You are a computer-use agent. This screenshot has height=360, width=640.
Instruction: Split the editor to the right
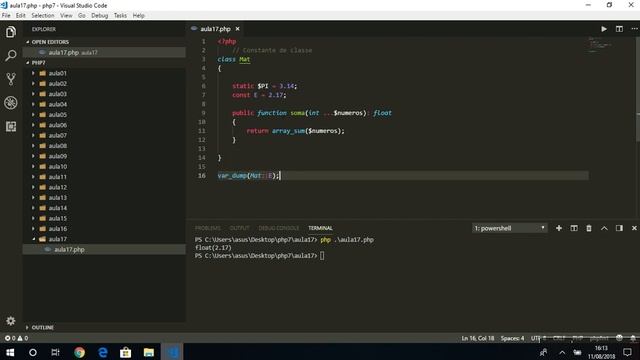[x=619, y=29]
